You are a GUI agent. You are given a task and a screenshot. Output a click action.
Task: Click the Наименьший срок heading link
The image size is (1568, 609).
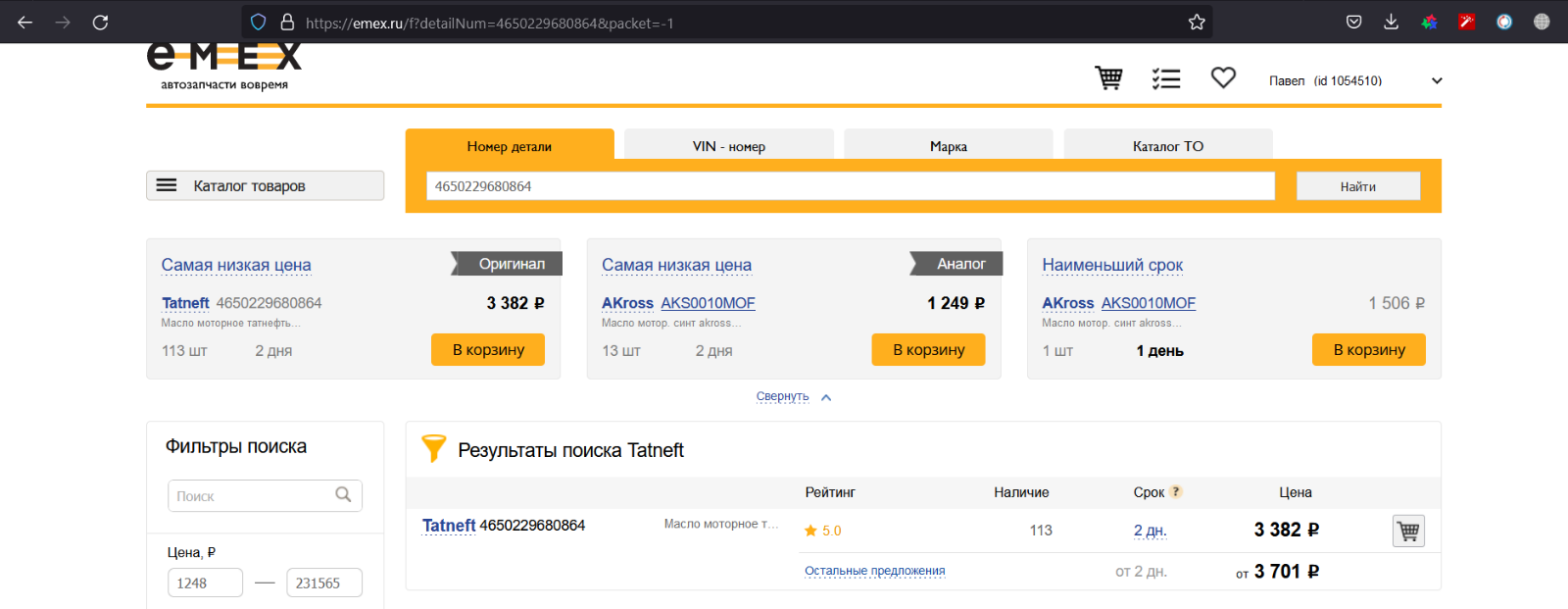tap(1112, 265)
